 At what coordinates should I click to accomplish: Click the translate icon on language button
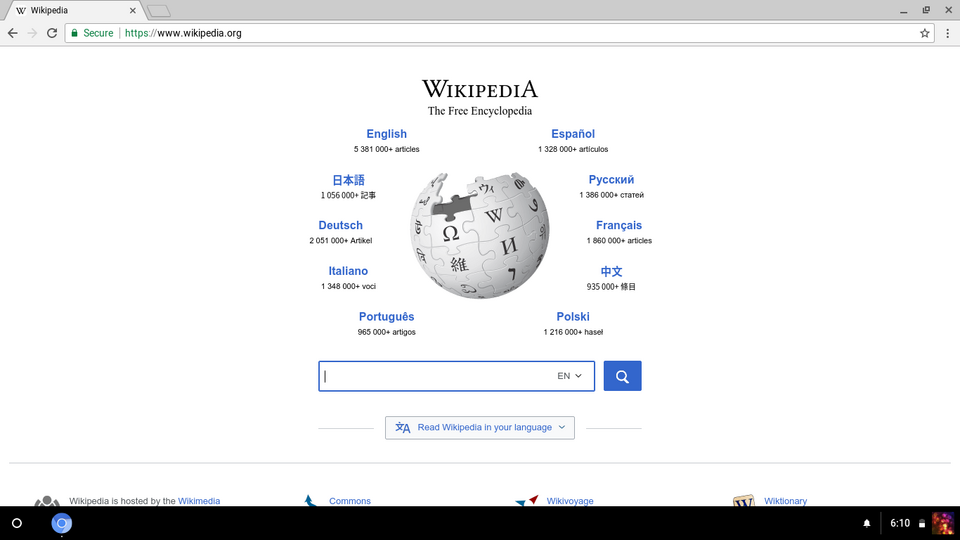(402, 427)
